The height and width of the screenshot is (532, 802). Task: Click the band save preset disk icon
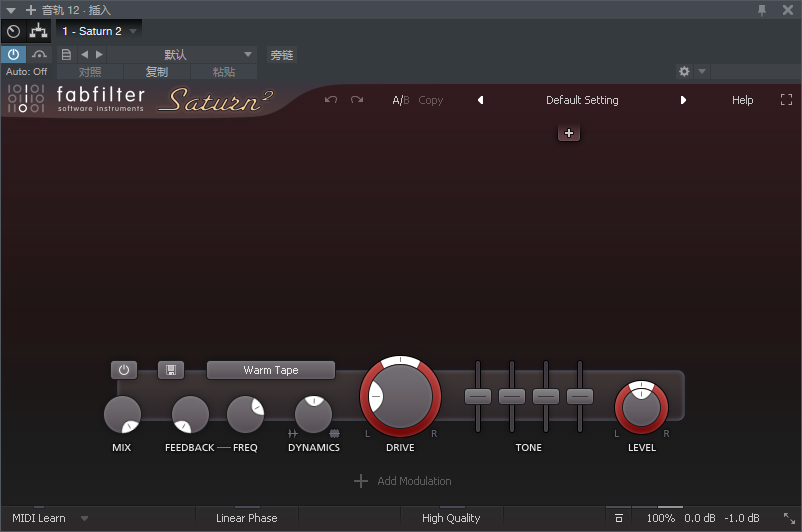pyautogui.click(x=171, y=370)
